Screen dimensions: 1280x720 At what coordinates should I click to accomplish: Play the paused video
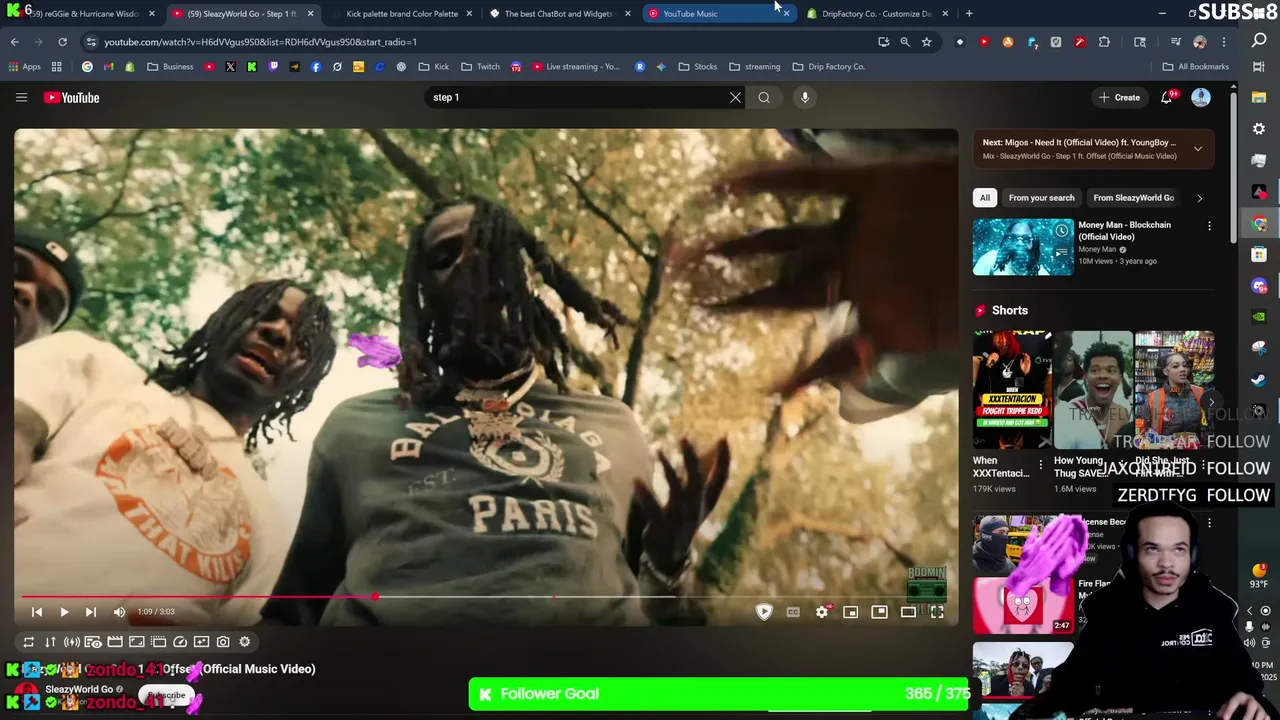64,612
